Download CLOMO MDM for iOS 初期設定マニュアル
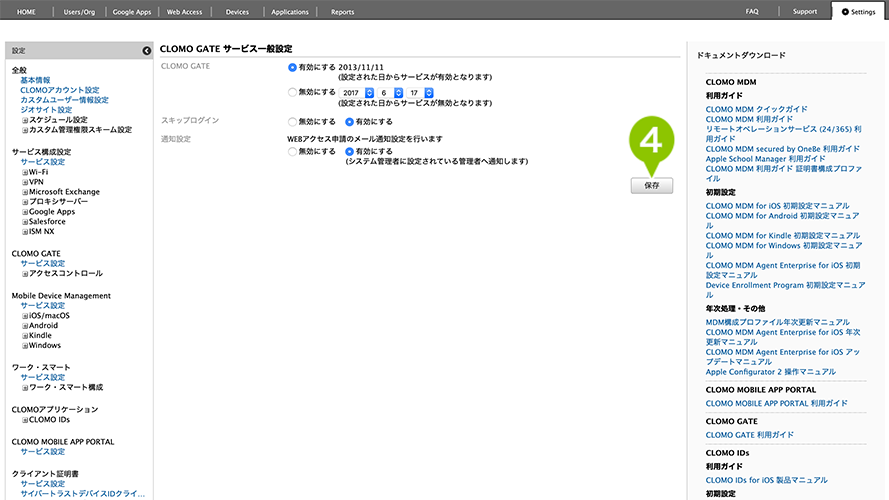This screenshot has height=500, width=889. [x=777, y=206]
